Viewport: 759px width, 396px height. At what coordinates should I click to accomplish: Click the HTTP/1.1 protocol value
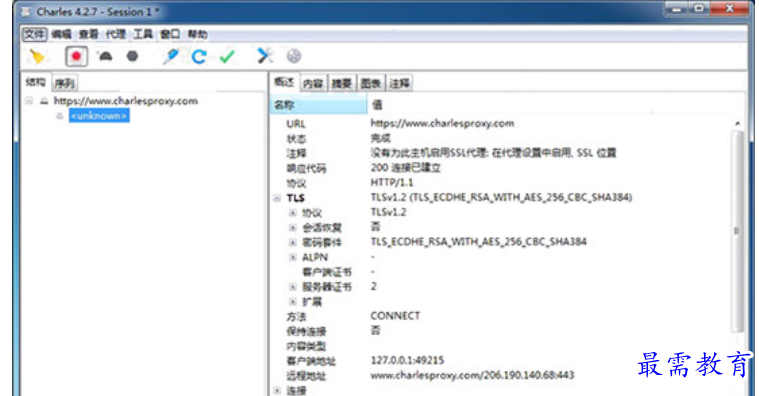(x=392, y=183)
